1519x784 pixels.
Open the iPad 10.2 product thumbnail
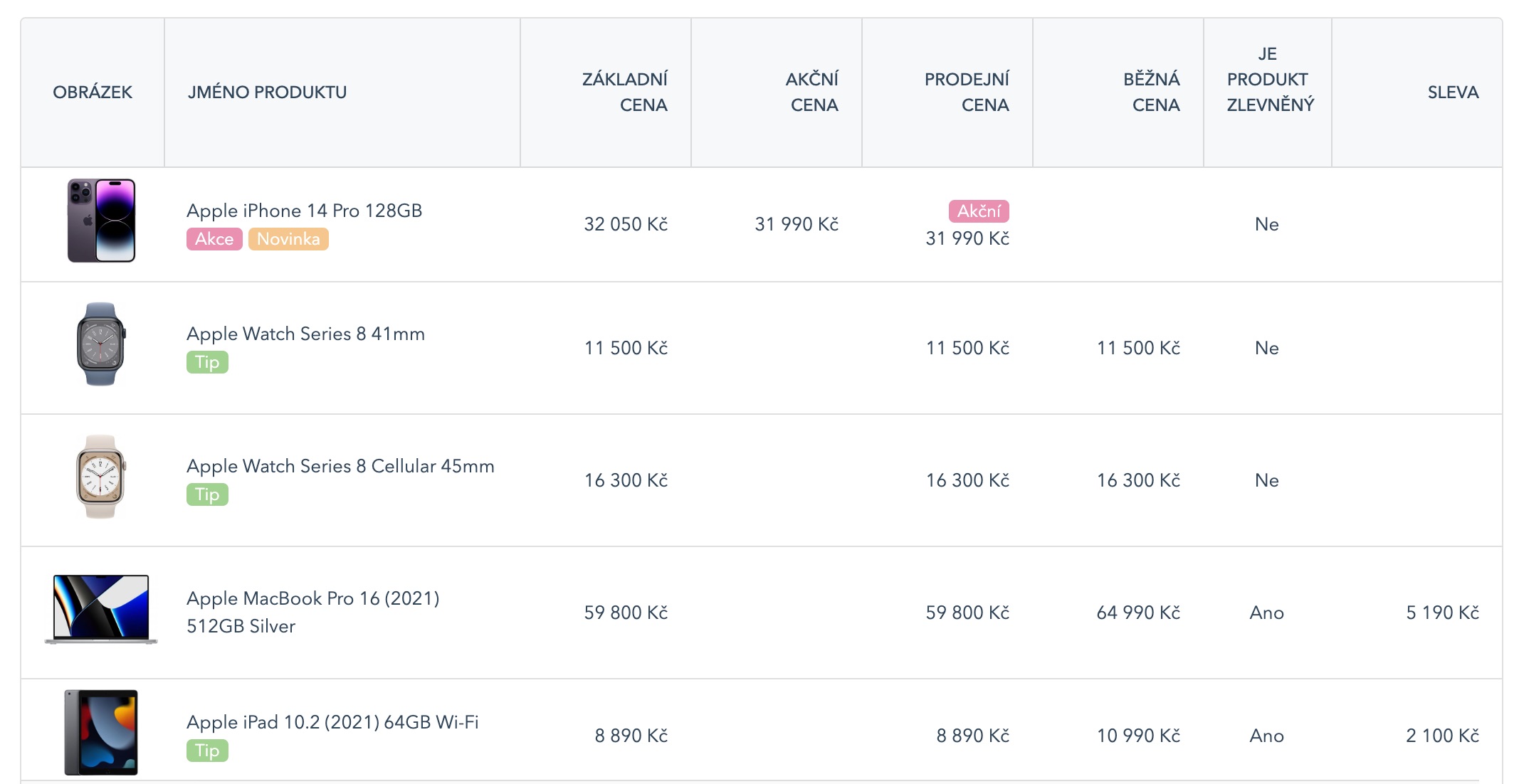point(101,733)
